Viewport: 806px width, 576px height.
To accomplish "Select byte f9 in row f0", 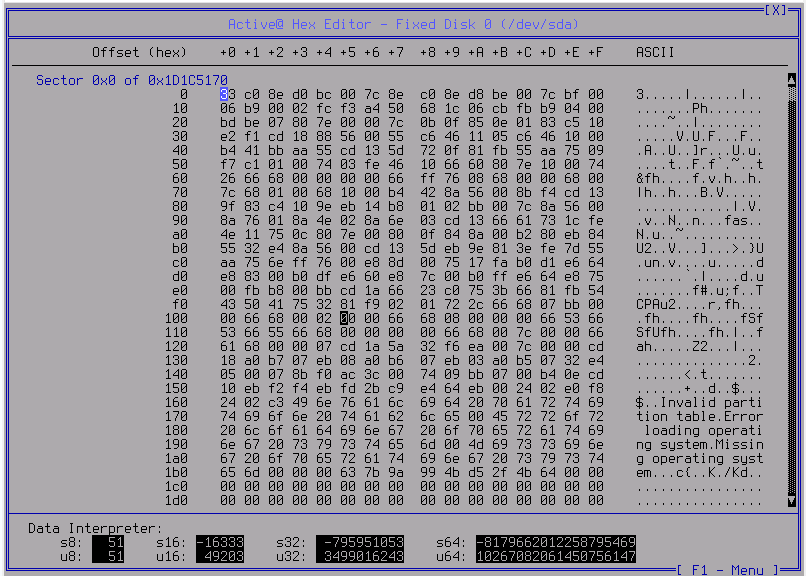I will (372, 305).
